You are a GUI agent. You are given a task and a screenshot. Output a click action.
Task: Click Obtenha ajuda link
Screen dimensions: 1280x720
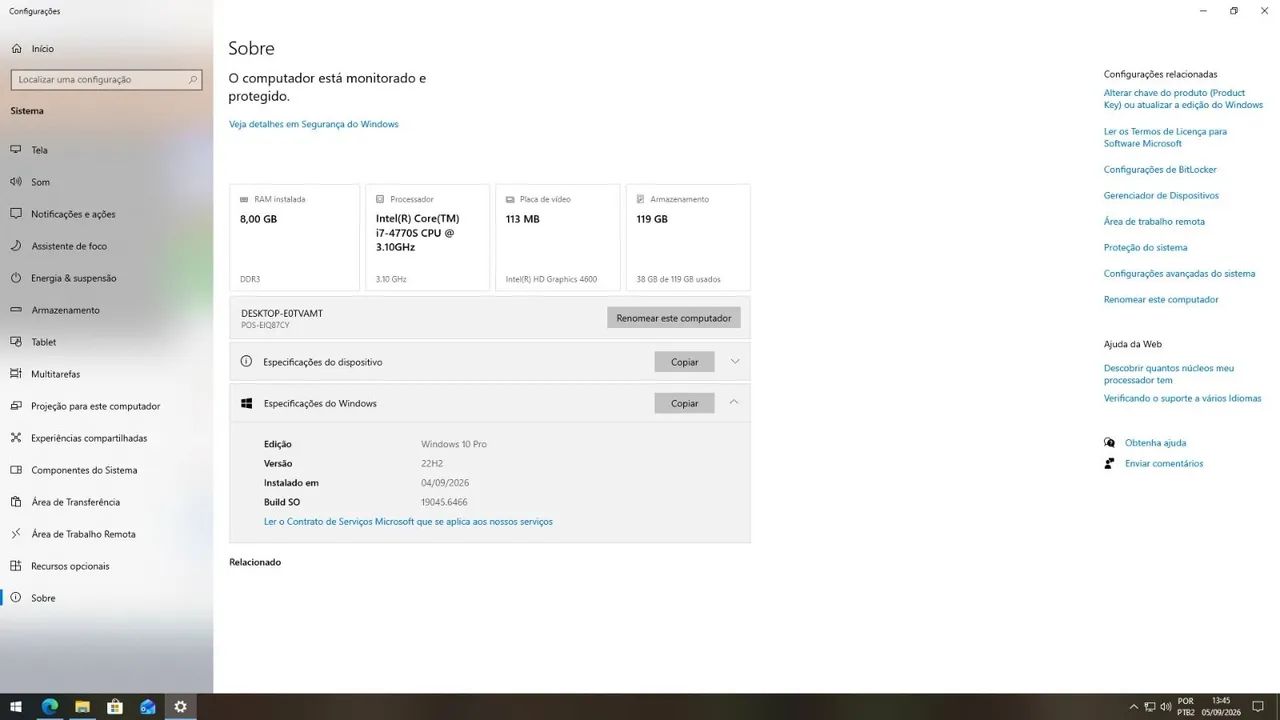[1155, 442]
